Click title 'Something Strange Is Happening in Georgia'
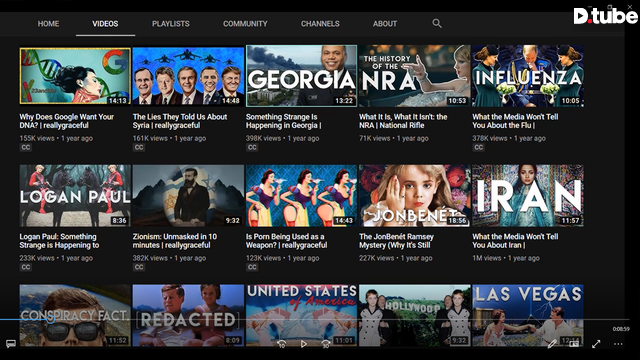The width and height of the screenshot is (640, 360). point(283,121)
